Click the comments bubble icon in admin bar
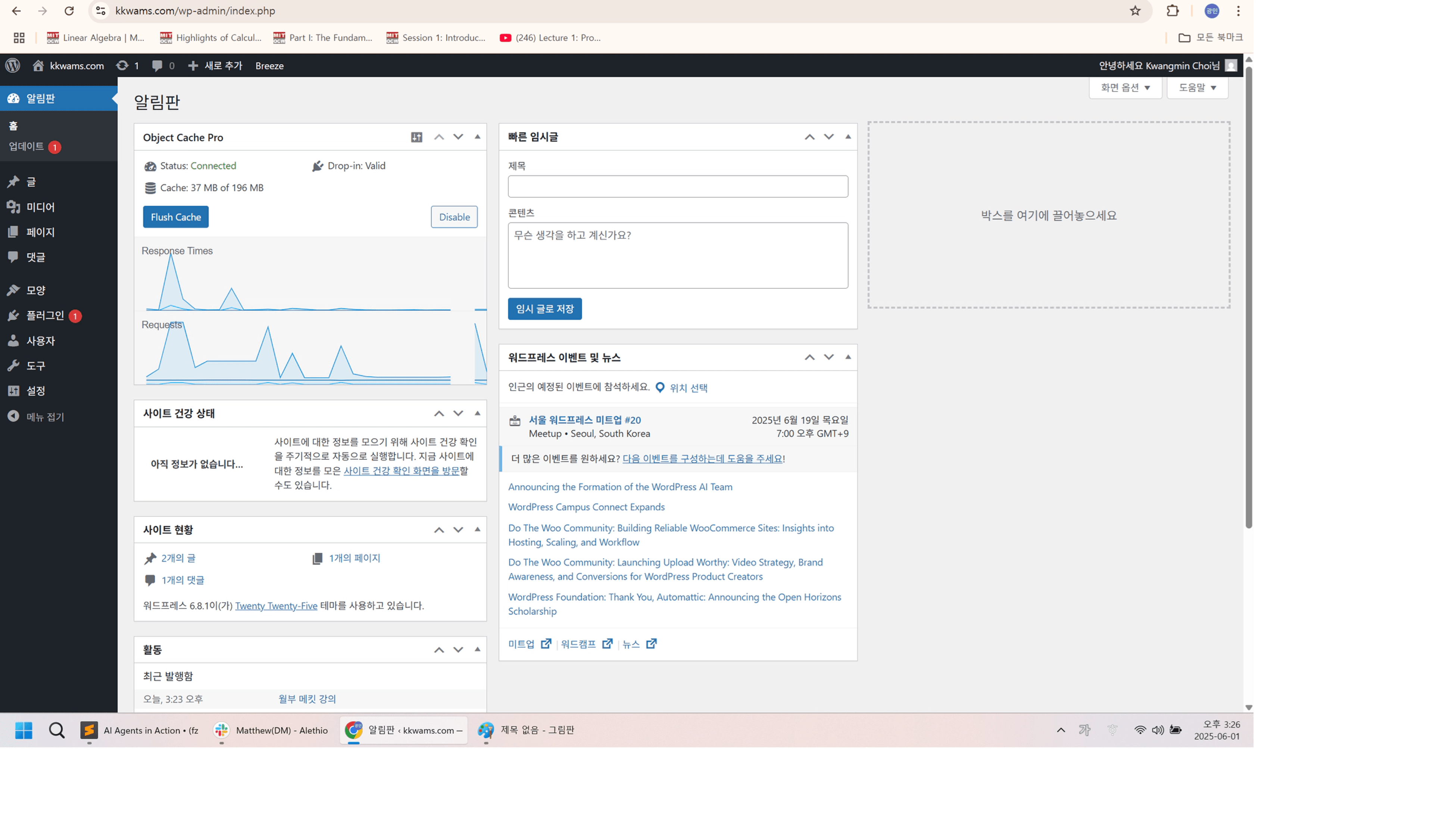Viewport: 1433px width, 840px height. coord(157,65)
